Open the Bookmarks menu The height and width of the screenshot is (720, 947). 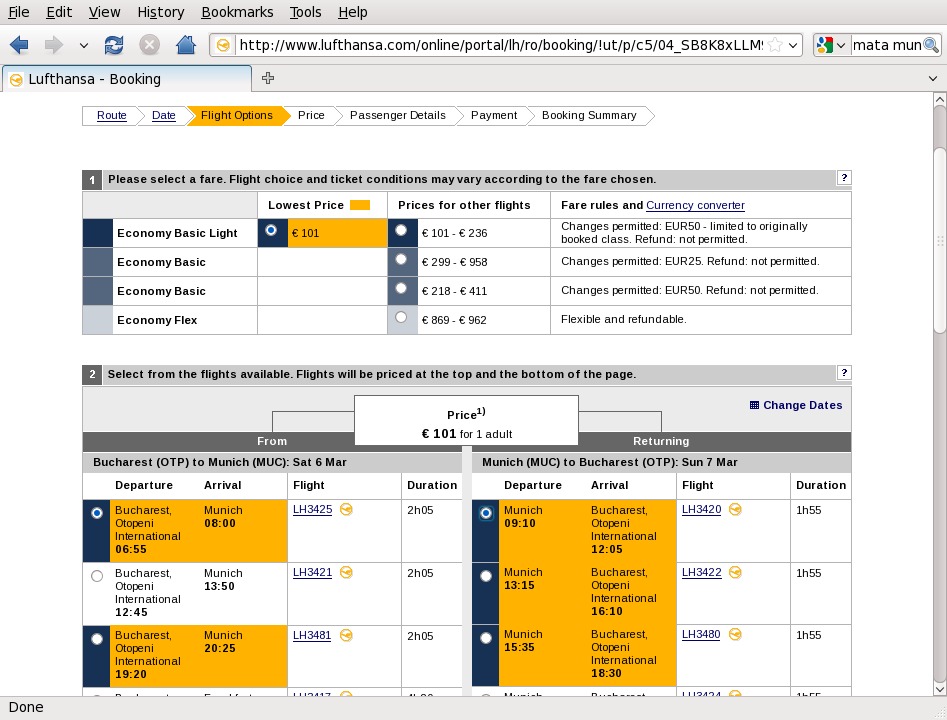[x=237, y=12]
